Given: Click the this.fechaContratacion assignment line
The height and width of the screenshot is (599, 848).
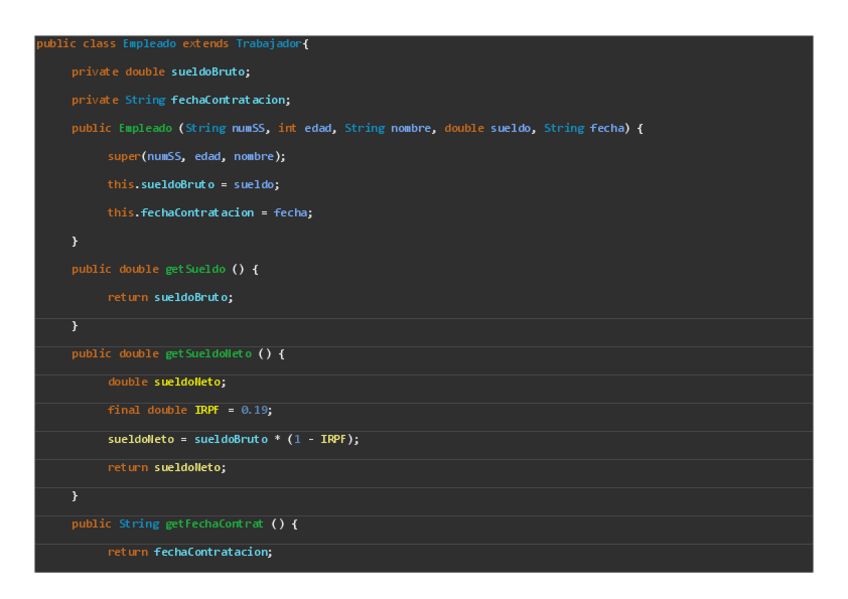Looking at the screenshot, I should point(210,213).
